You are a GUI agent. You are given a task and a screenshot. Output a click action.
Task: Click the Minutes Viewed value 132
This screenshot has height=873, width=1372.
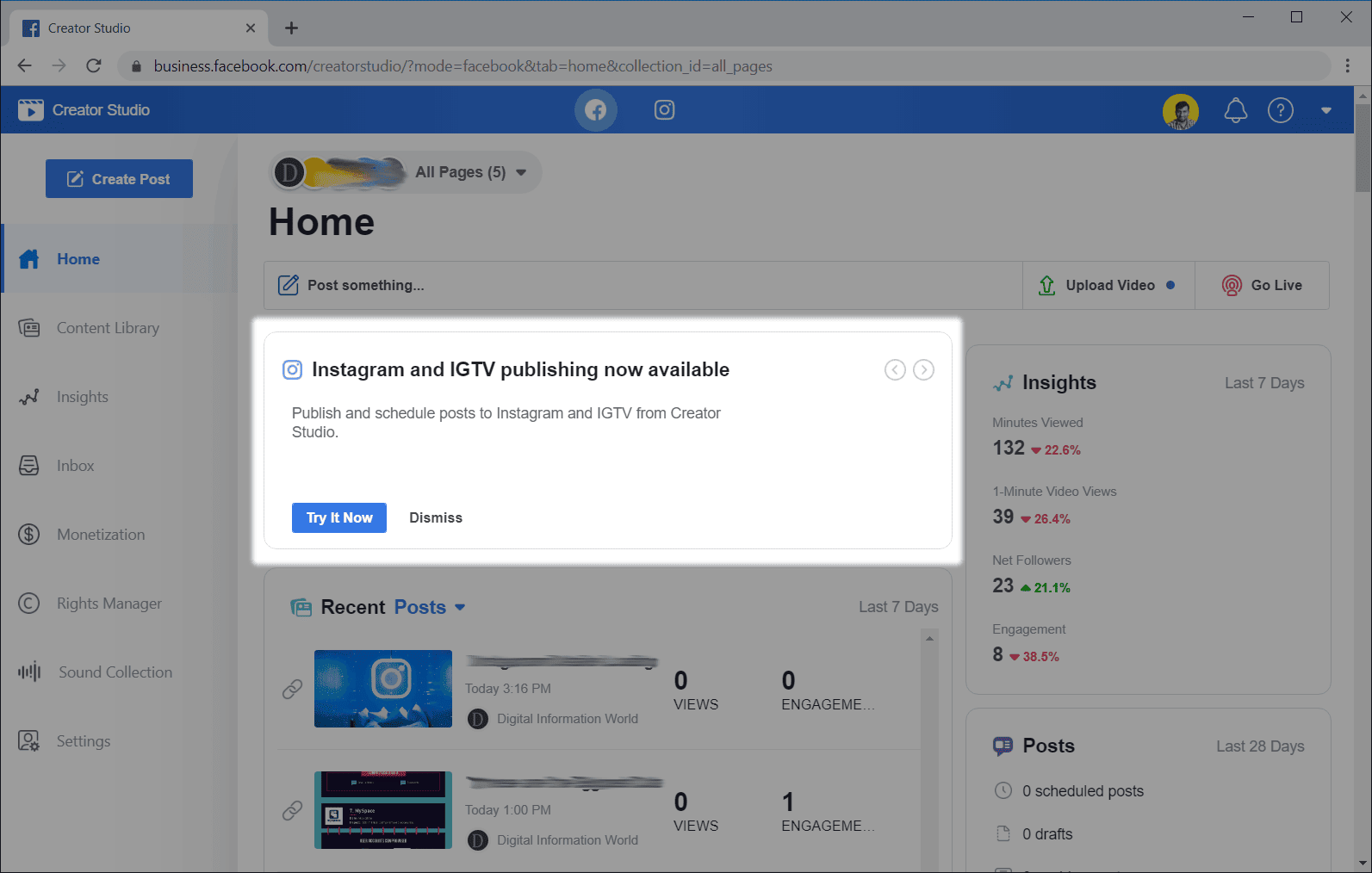click(1009, 448)
